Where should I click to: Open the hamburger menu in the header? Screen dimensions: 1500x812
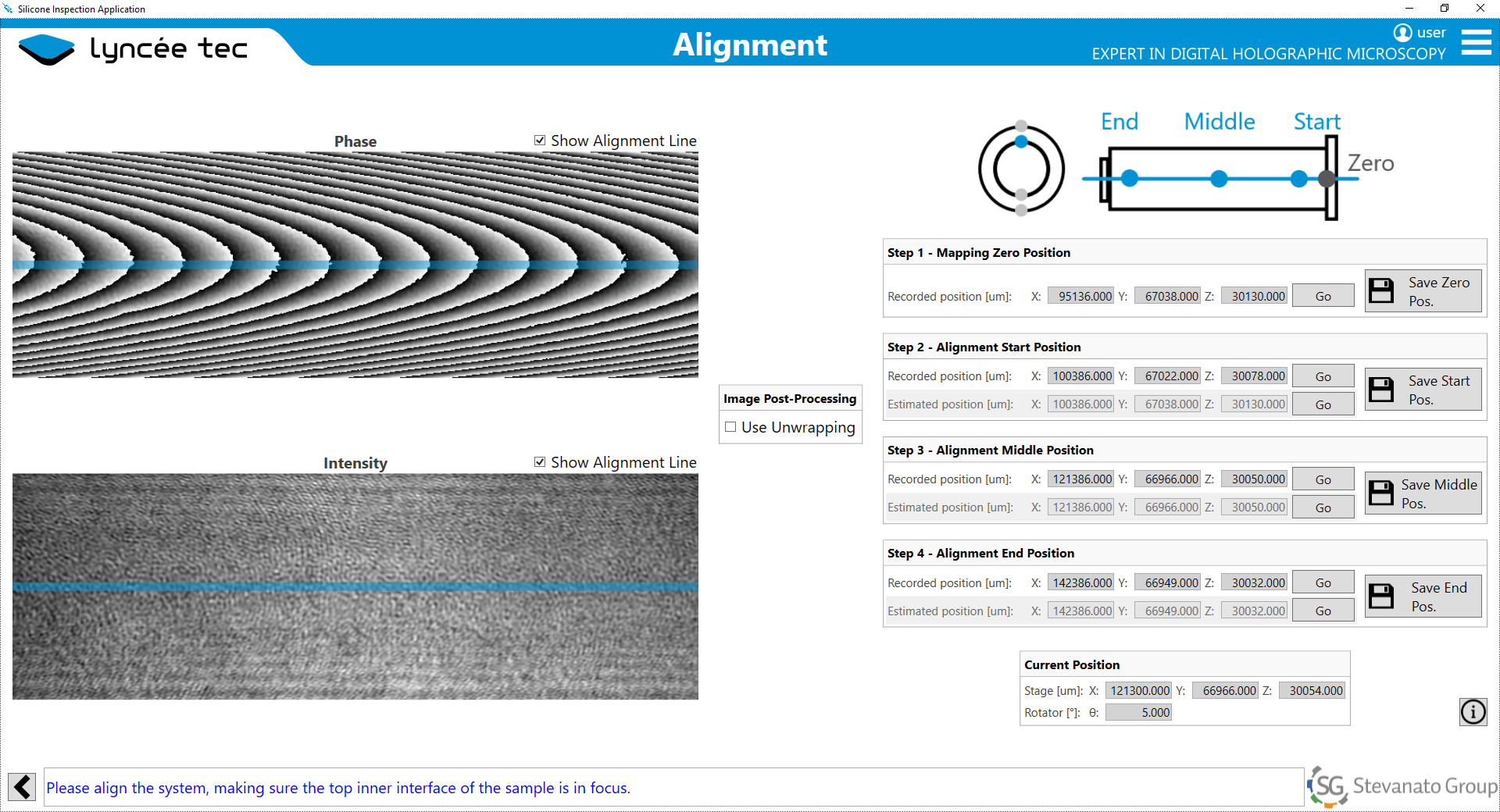pyautogui.click(x=1476, y=42)
